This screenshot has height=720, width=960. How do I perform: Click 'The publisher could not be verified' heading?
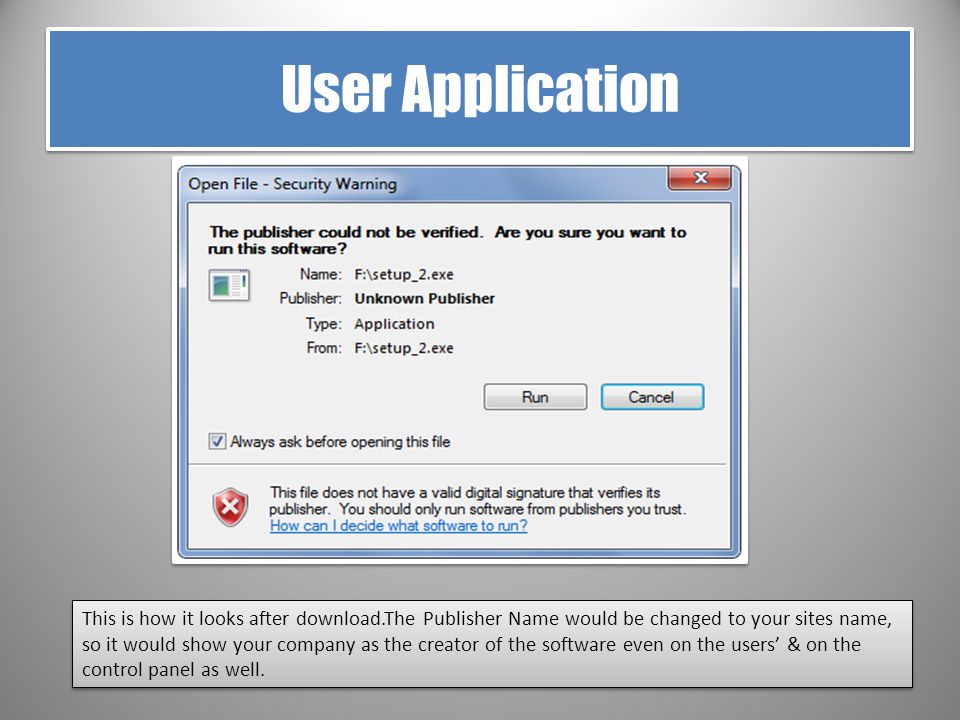point(447,240)
